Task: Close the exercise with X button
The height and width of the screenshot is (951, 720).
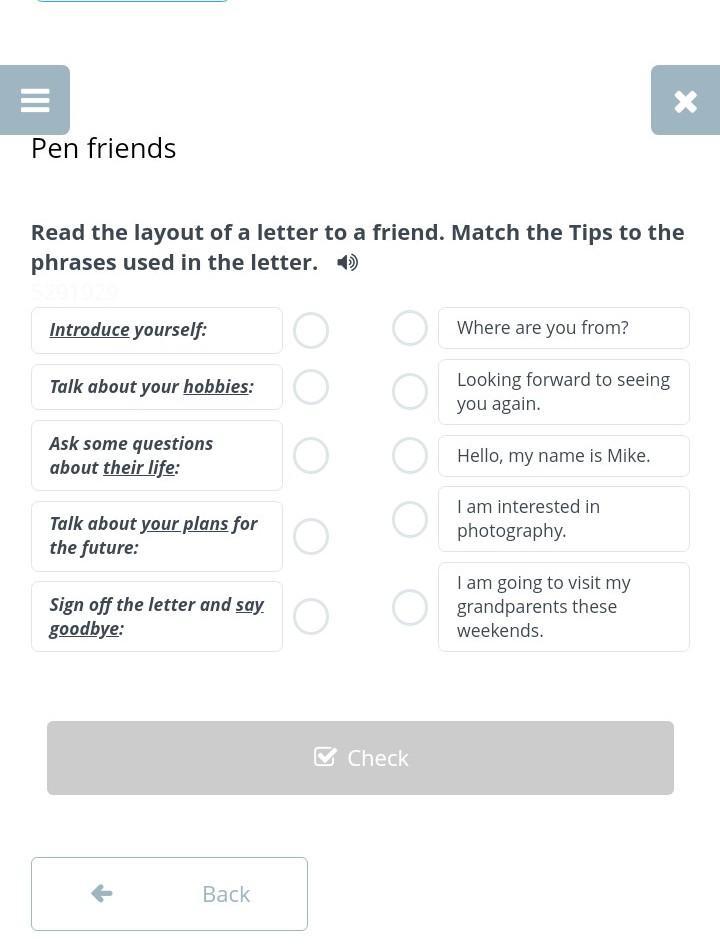Action: click(x=685, y=100)
